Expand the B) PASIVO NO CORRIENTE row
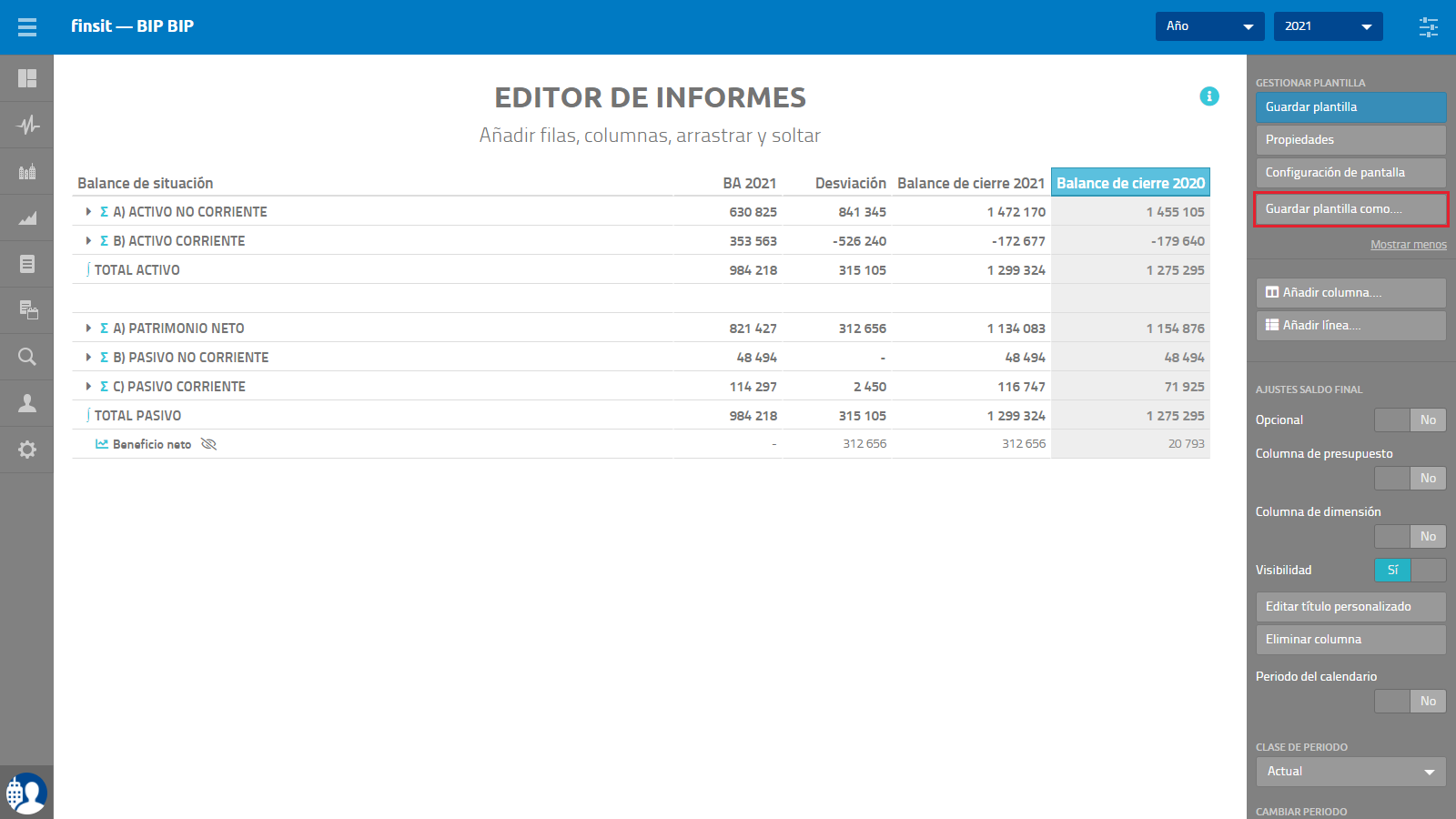The image size is (1456, 819). (88, 358)
